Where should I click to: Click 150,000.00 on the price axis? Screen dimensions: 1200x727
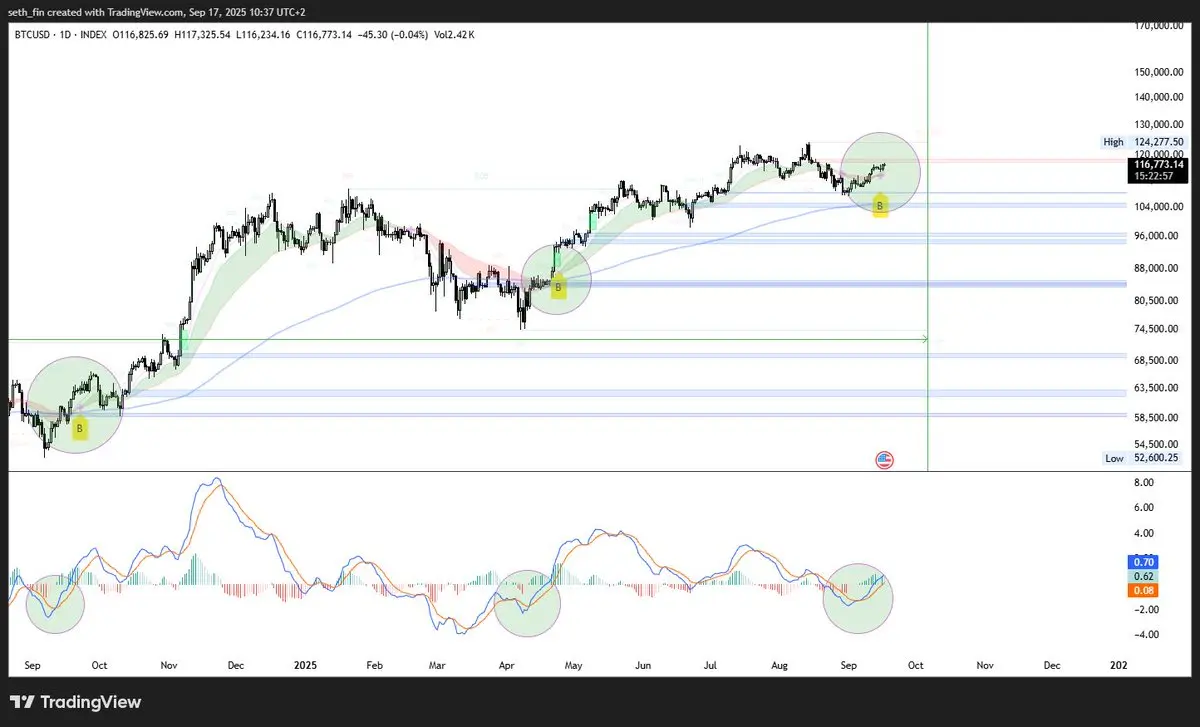pos(1159,72)
